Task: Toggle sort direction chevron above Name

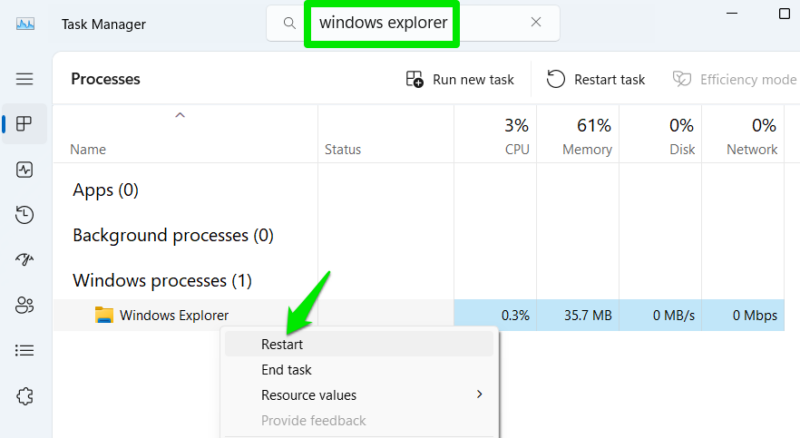Action: pyautogui.click(x=180, y=115)
